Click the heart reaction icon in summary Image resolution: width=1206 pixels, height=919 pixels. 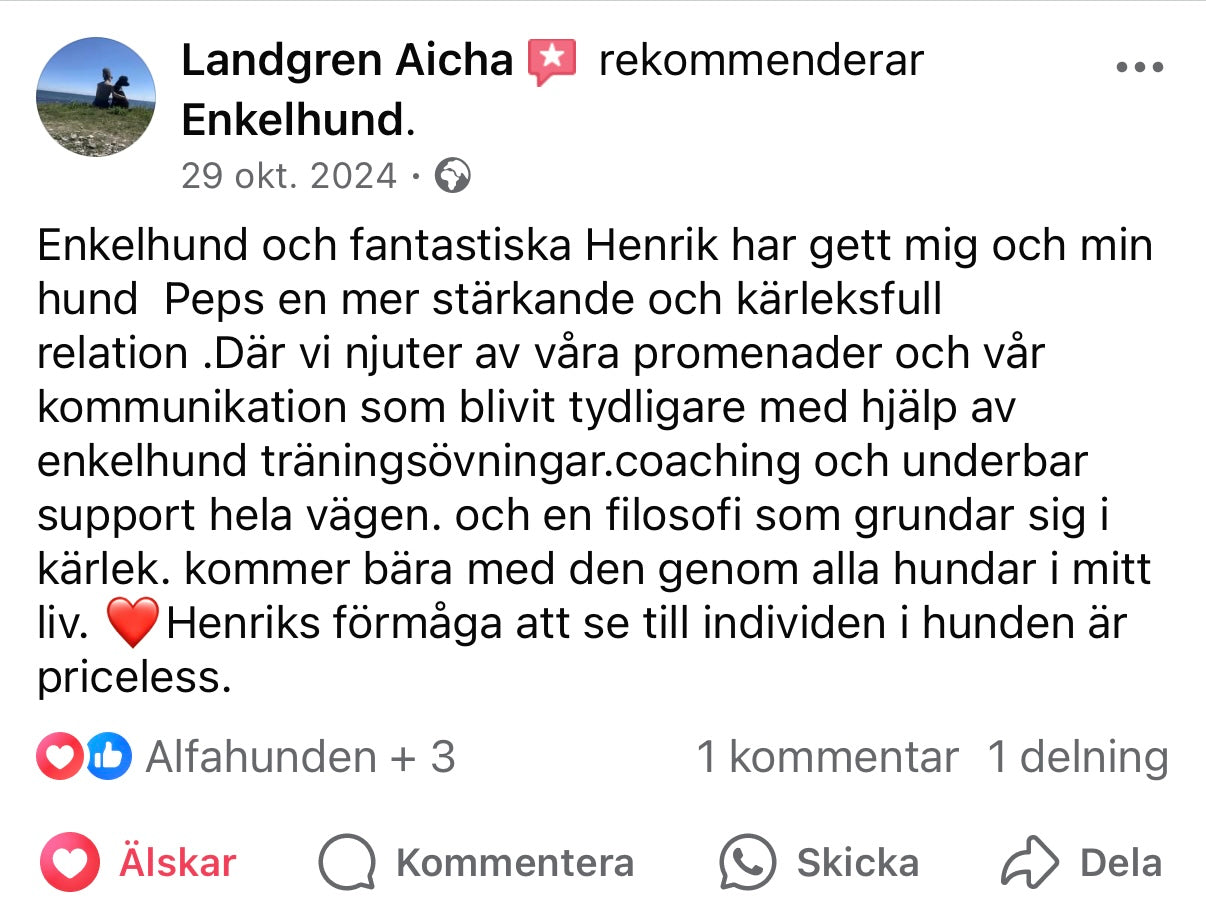point(60,757)
